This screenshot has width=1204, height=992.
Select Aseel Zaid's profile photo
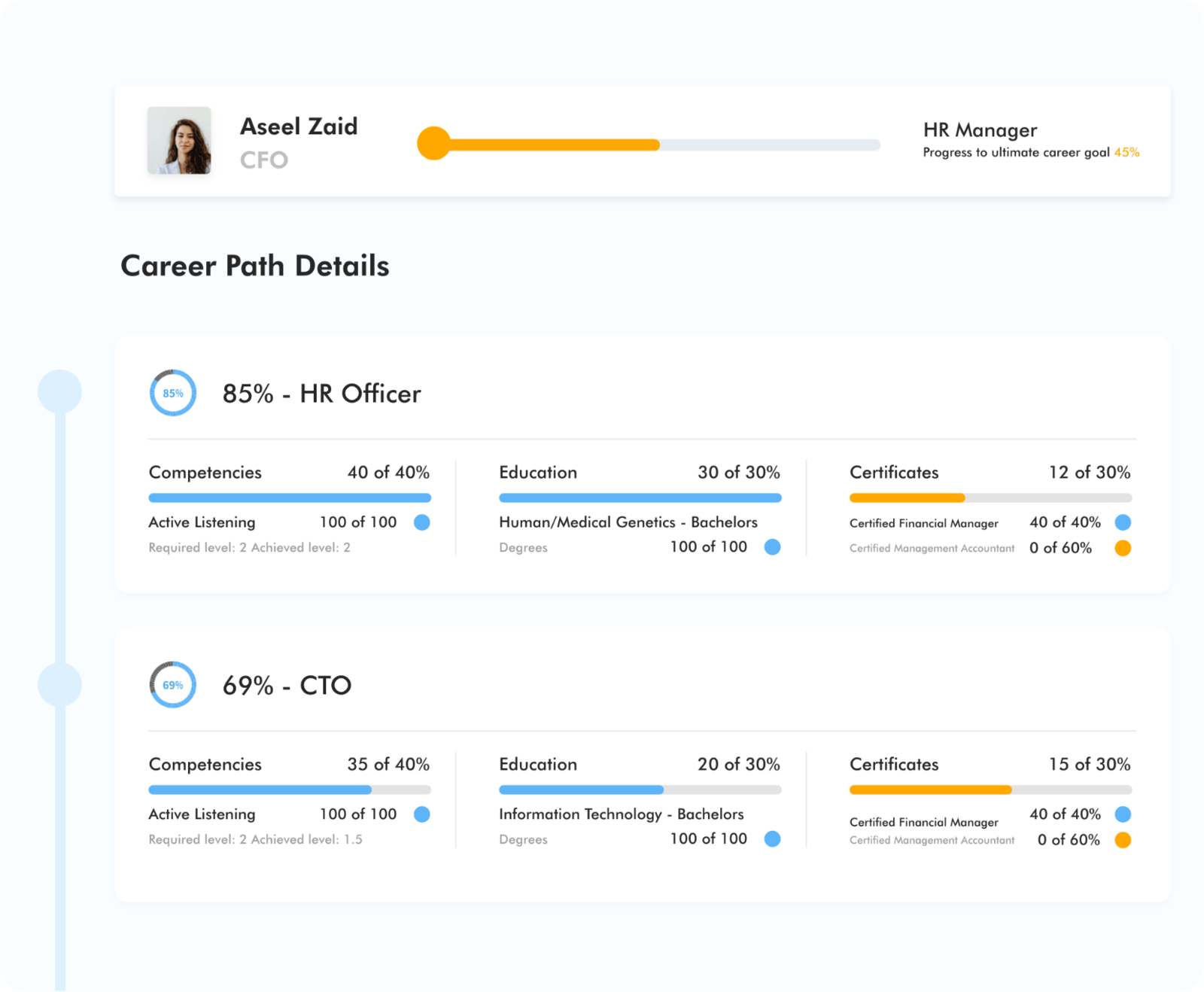(x=181, y=141)
